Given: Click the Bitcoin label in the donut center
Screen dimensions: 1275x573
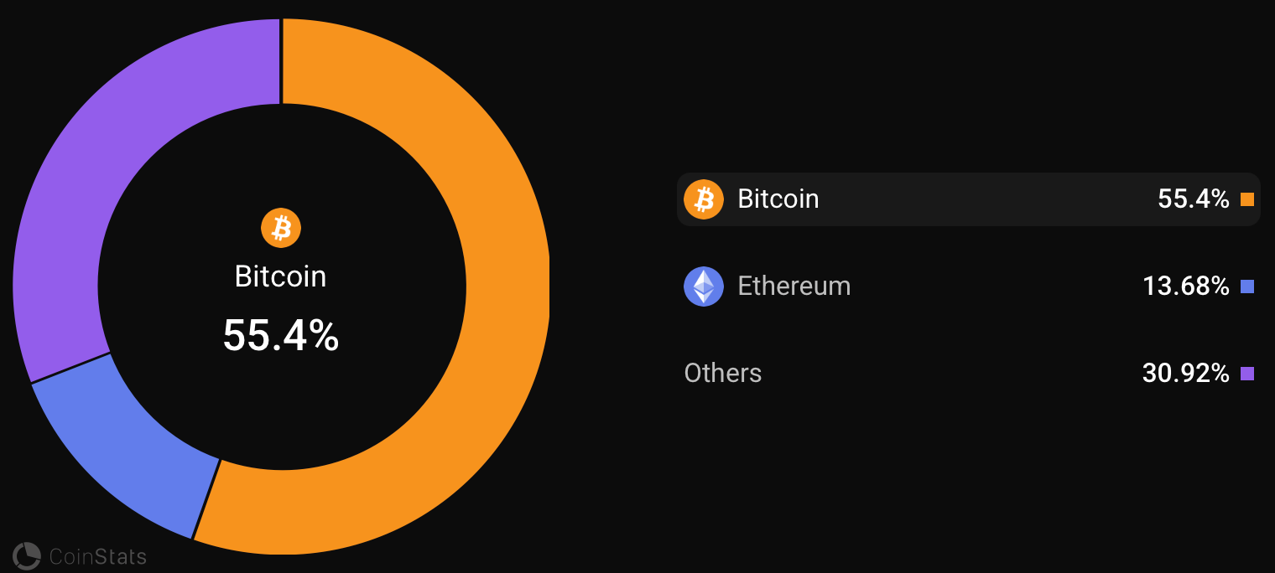Looking at the screenshot, I should coord(281,276).
